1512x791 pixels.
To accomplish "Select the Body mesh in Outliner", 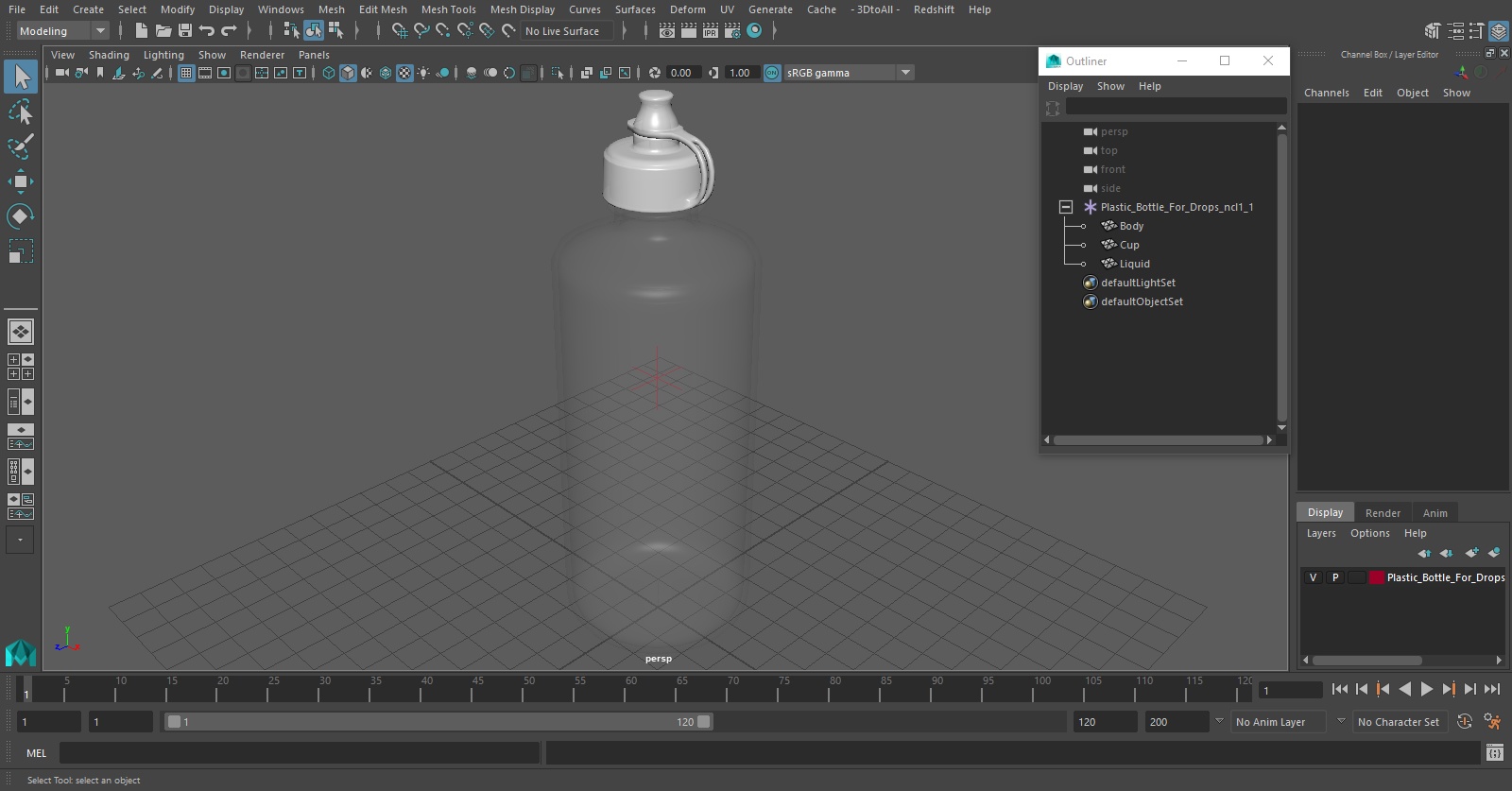I will click(1131, 226).
